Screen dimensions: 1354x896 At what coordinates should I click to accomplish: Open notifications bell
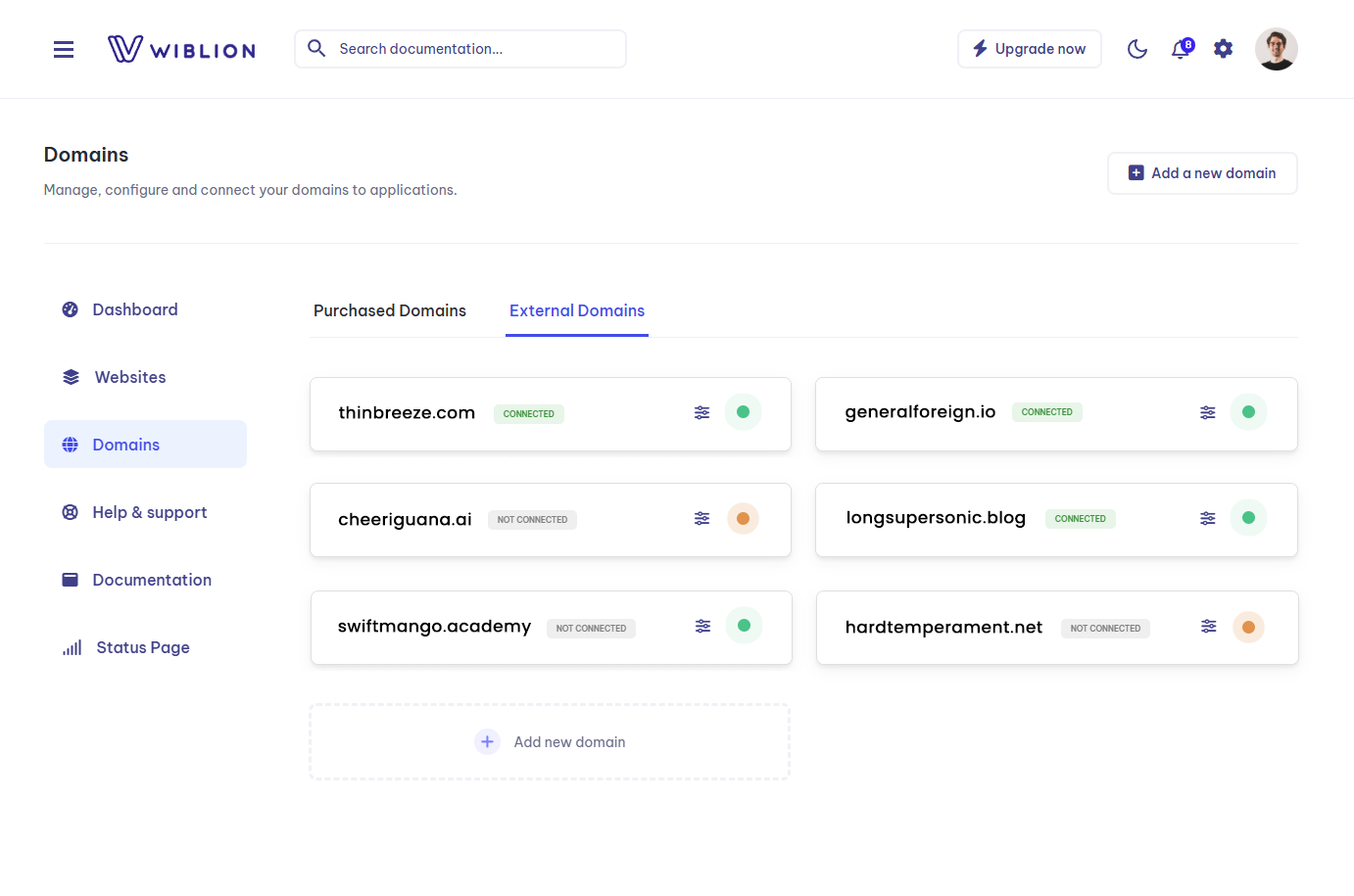(1180, 49)
